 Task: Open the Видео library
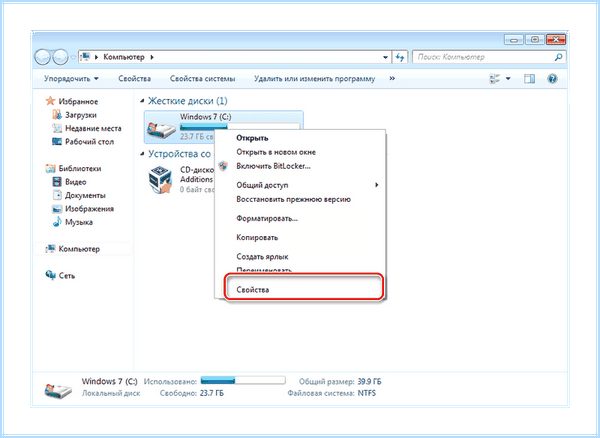(x=75, y=182)
